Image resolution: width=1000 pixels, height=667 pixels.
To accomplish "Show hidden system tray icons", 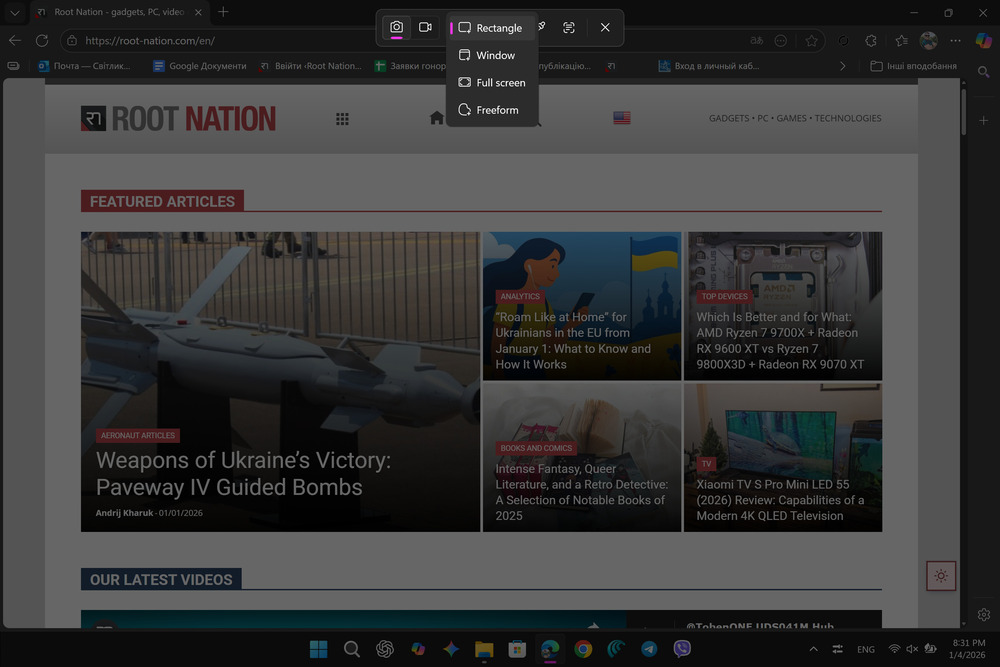I will (813, 649).
